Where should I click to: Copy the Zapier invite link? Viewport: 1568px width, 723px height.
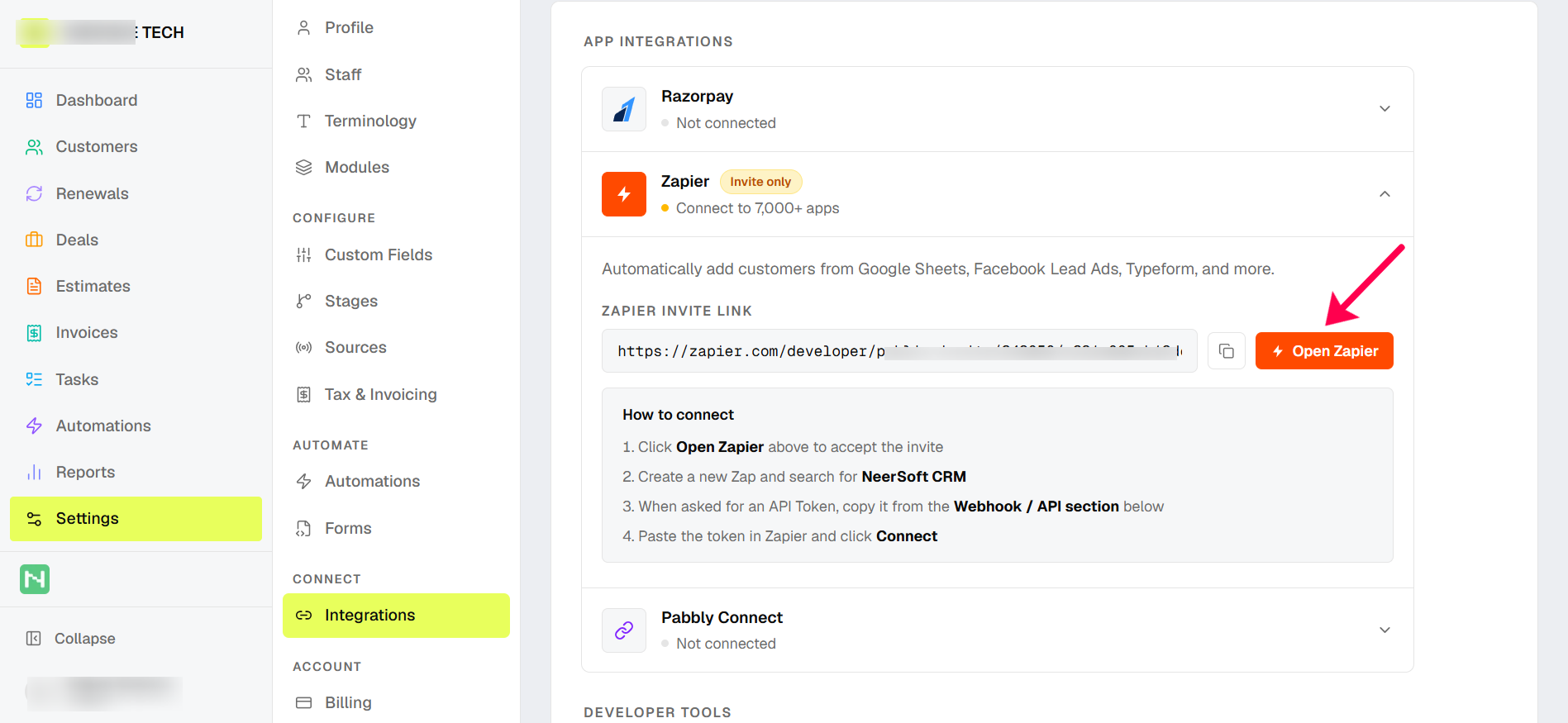tap(1227, 351)
